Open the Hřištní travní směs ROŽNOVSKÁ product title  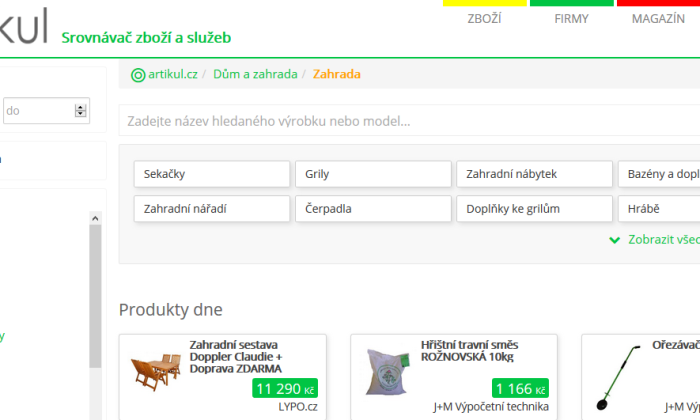469,351
